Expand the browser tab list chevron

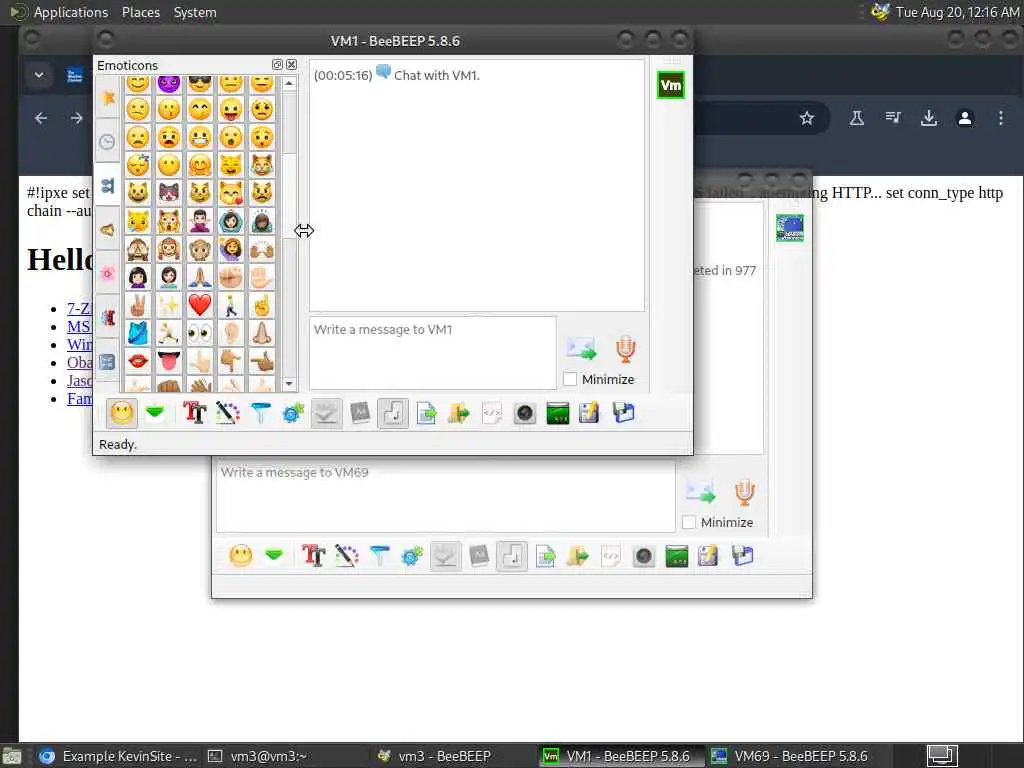click(x=39, y=75)
